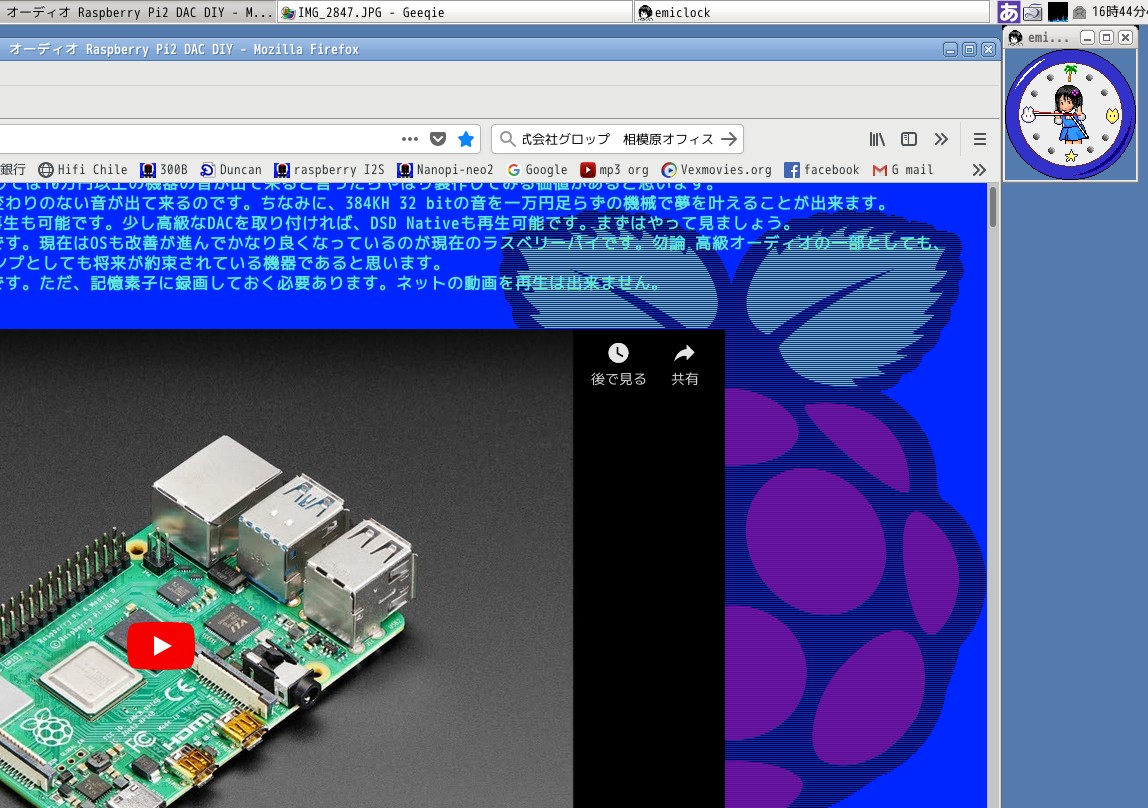Screen dimensions: 1148x808
Task: Open the page actions three-dot menu
Action: click(410, 139)
